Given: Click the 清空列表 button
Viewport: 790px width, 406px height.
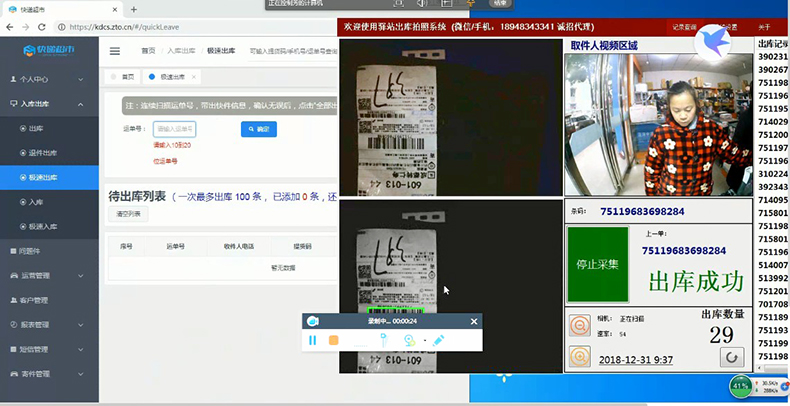Looking at the screenshot, I should 128,214.
